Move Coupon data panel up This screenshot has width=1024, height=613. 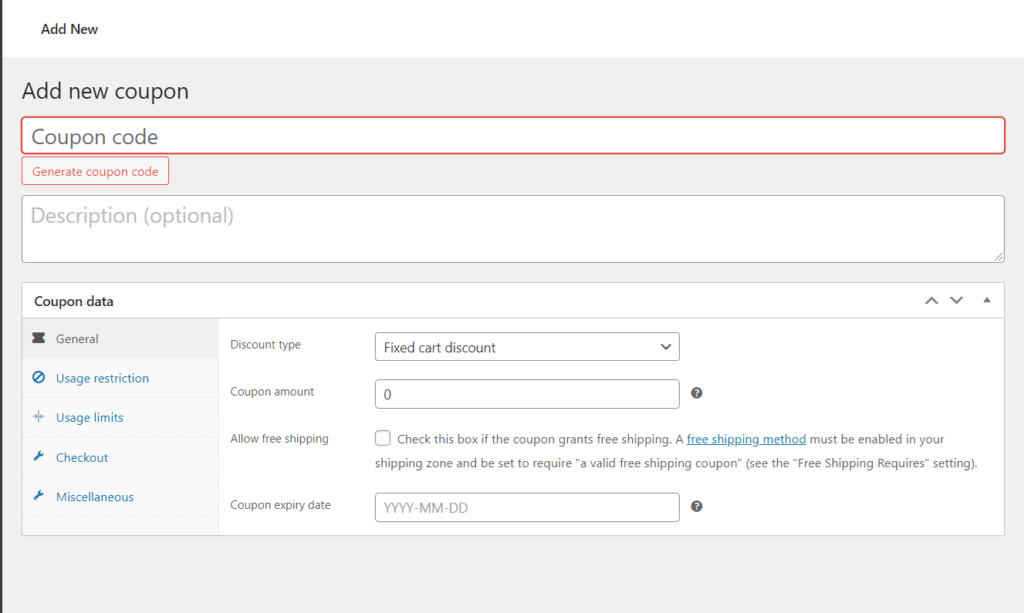pyautogui.click(x=931, y=300)
